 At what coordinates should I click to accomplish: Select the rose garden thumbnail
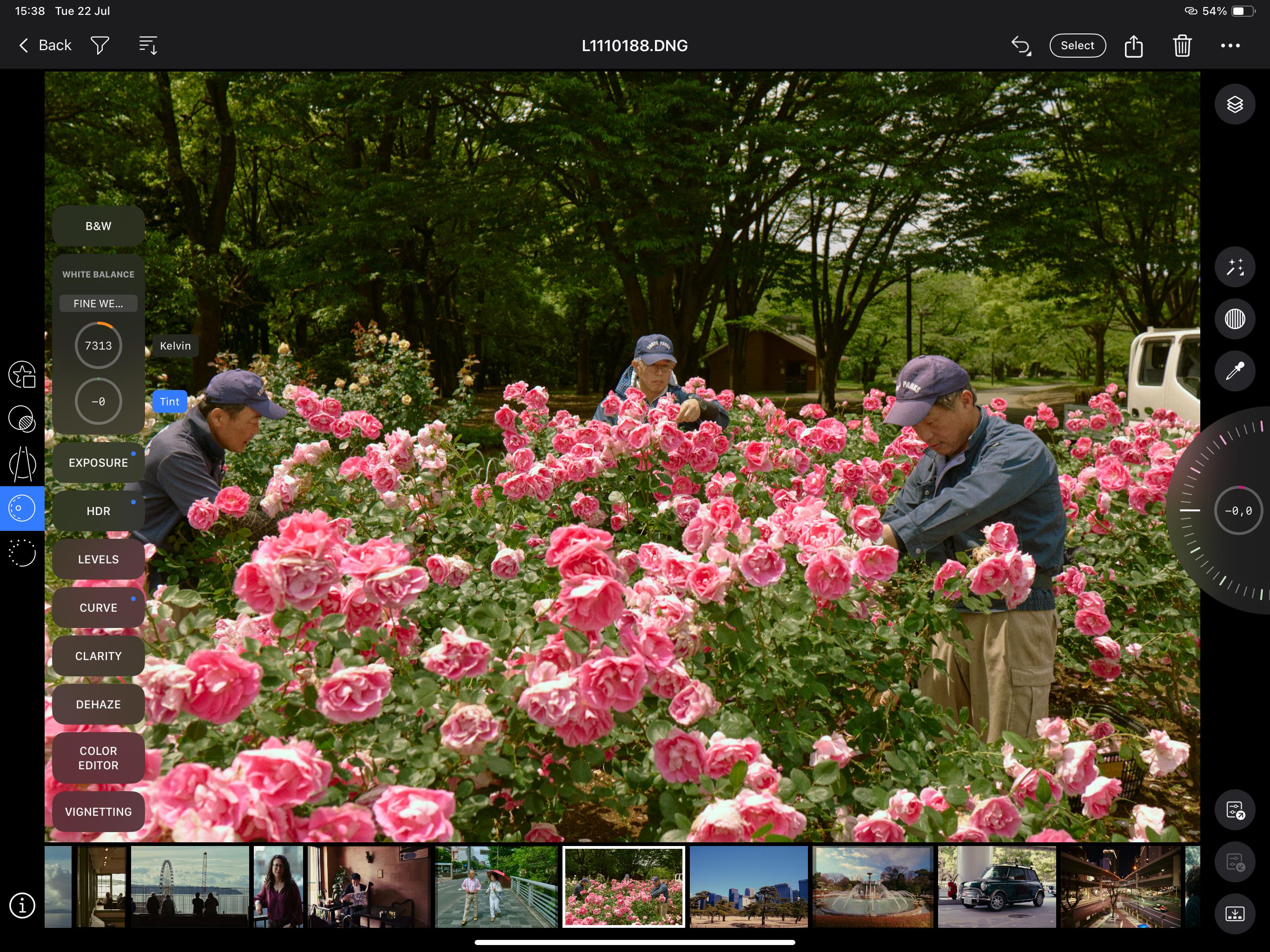[623, 886]
